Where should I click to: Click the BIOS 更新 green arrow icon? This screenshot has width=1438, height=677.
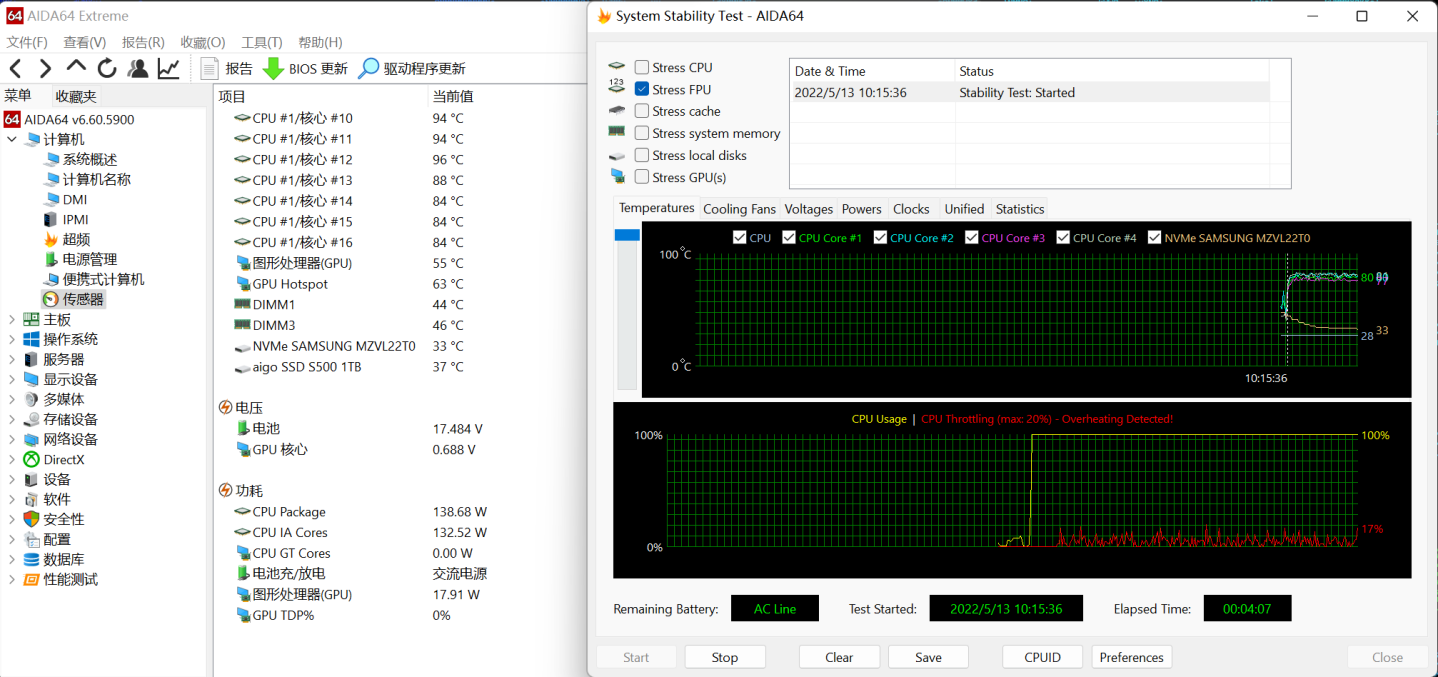(x=273, y=68)
